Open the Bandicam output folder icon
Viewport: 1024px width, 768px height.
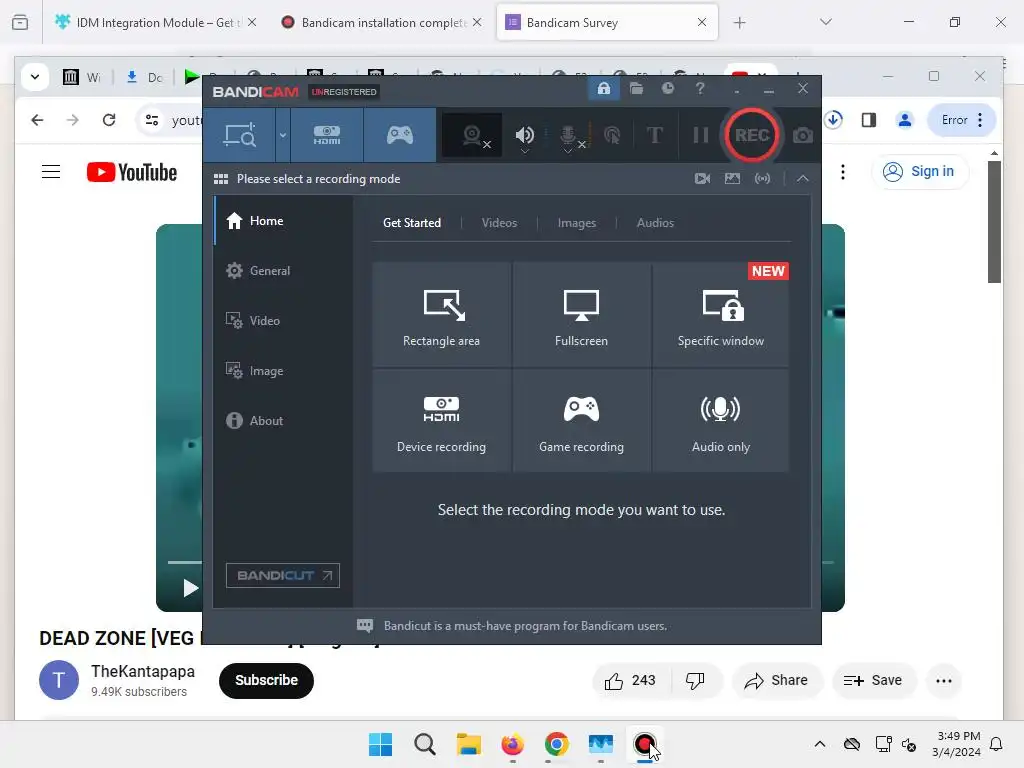636,88
